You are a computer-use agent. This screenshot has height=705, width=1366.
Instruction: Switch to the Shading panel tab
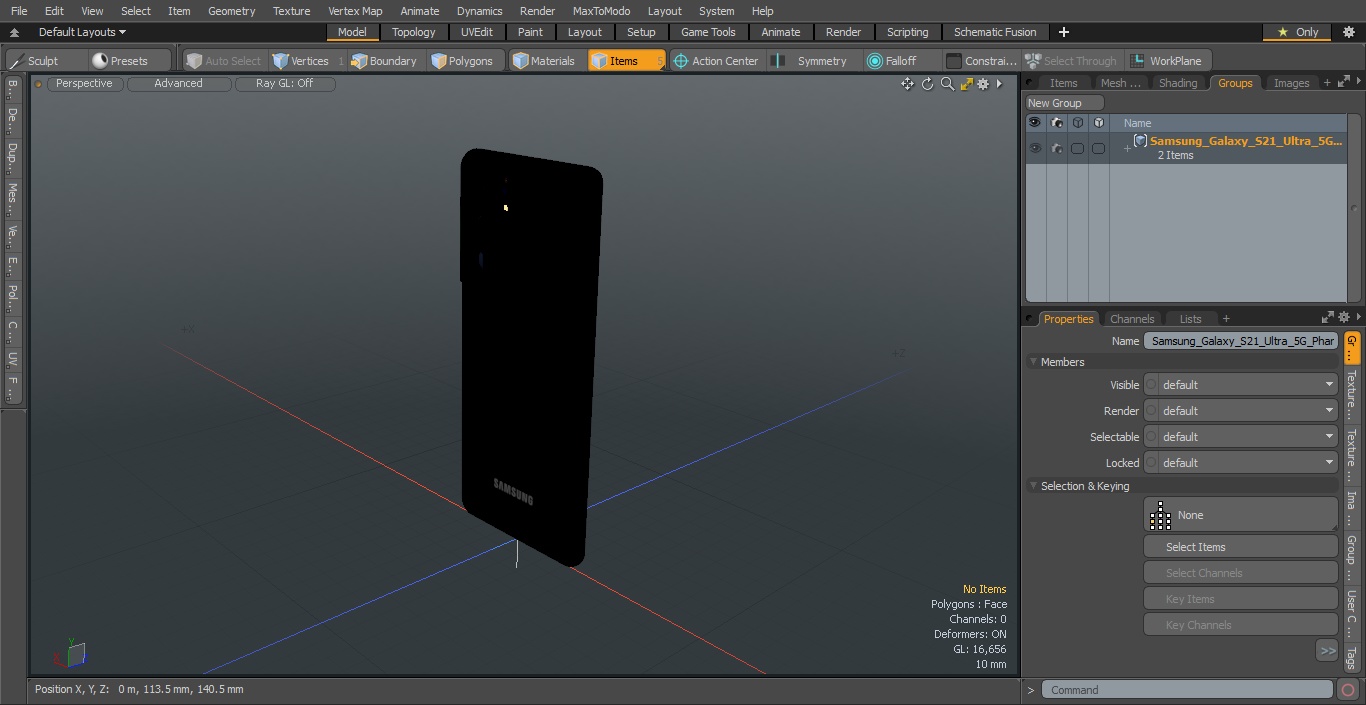(1178, 83)
